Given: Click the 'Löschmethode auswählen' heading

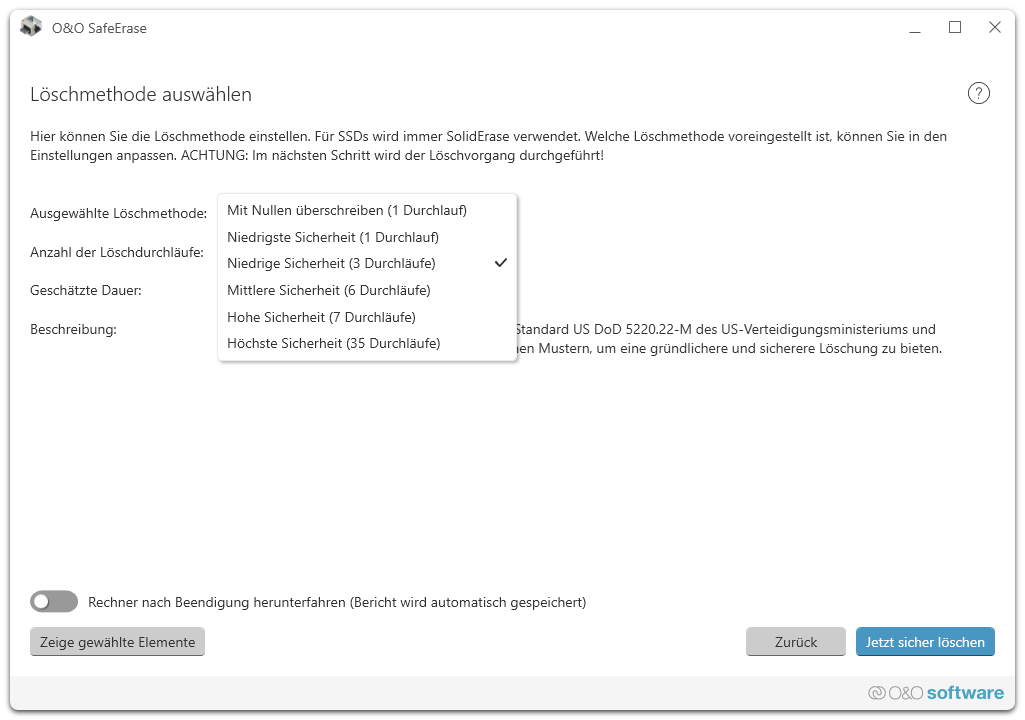Looking at the screenshot, I should coord(141,95).
